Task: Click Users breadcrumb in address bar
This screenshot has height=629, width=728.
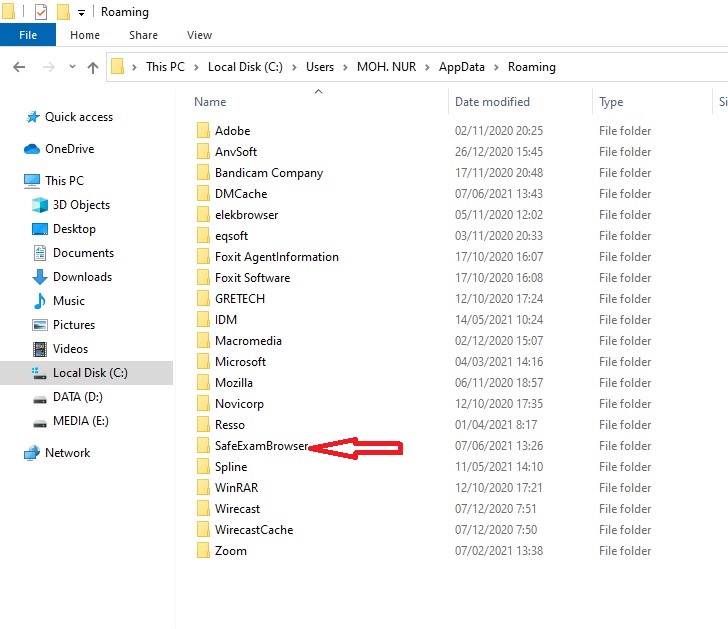Action: (x=320, y=67)
